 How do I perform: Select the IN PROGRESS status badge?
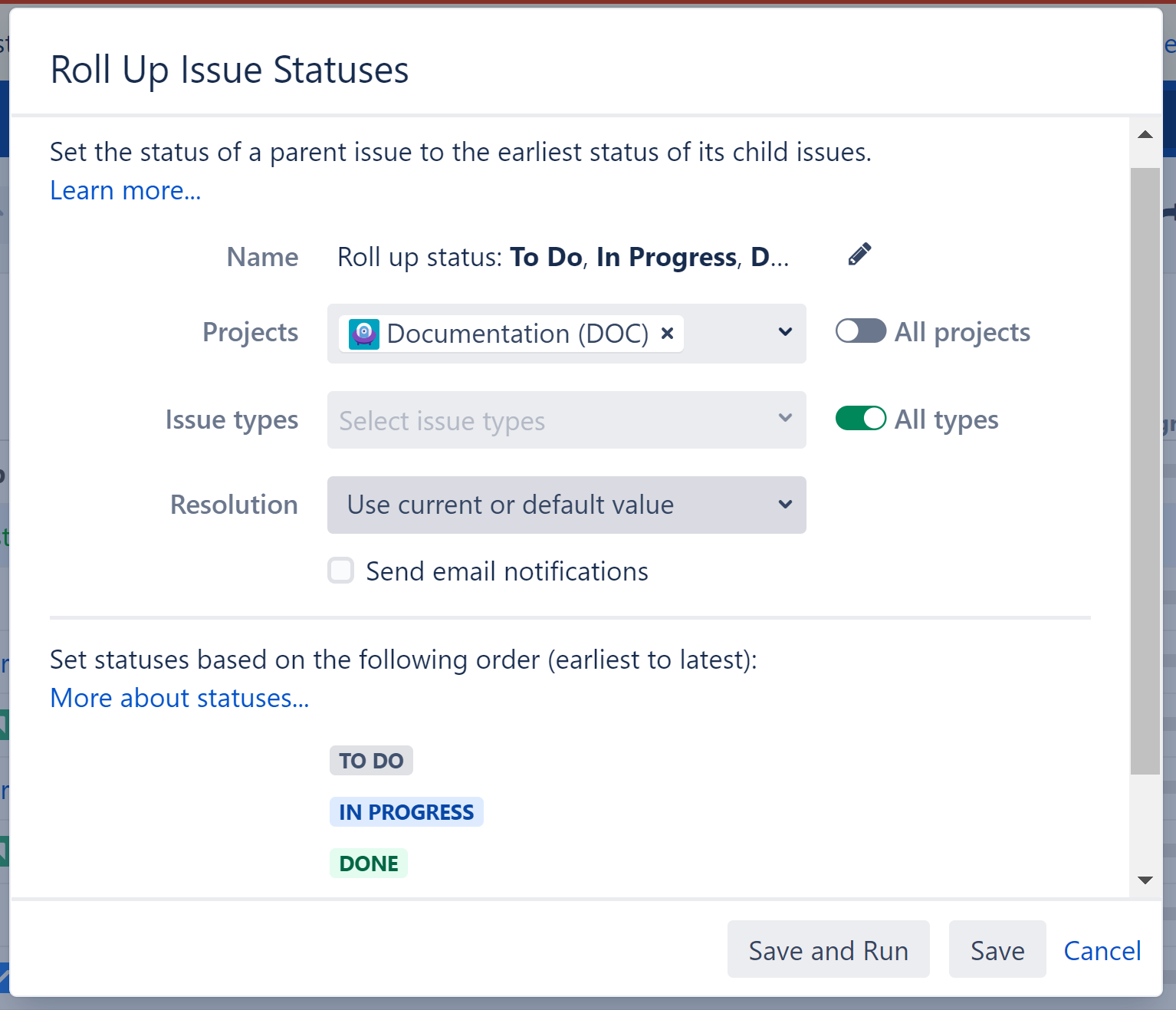point(406,811)
